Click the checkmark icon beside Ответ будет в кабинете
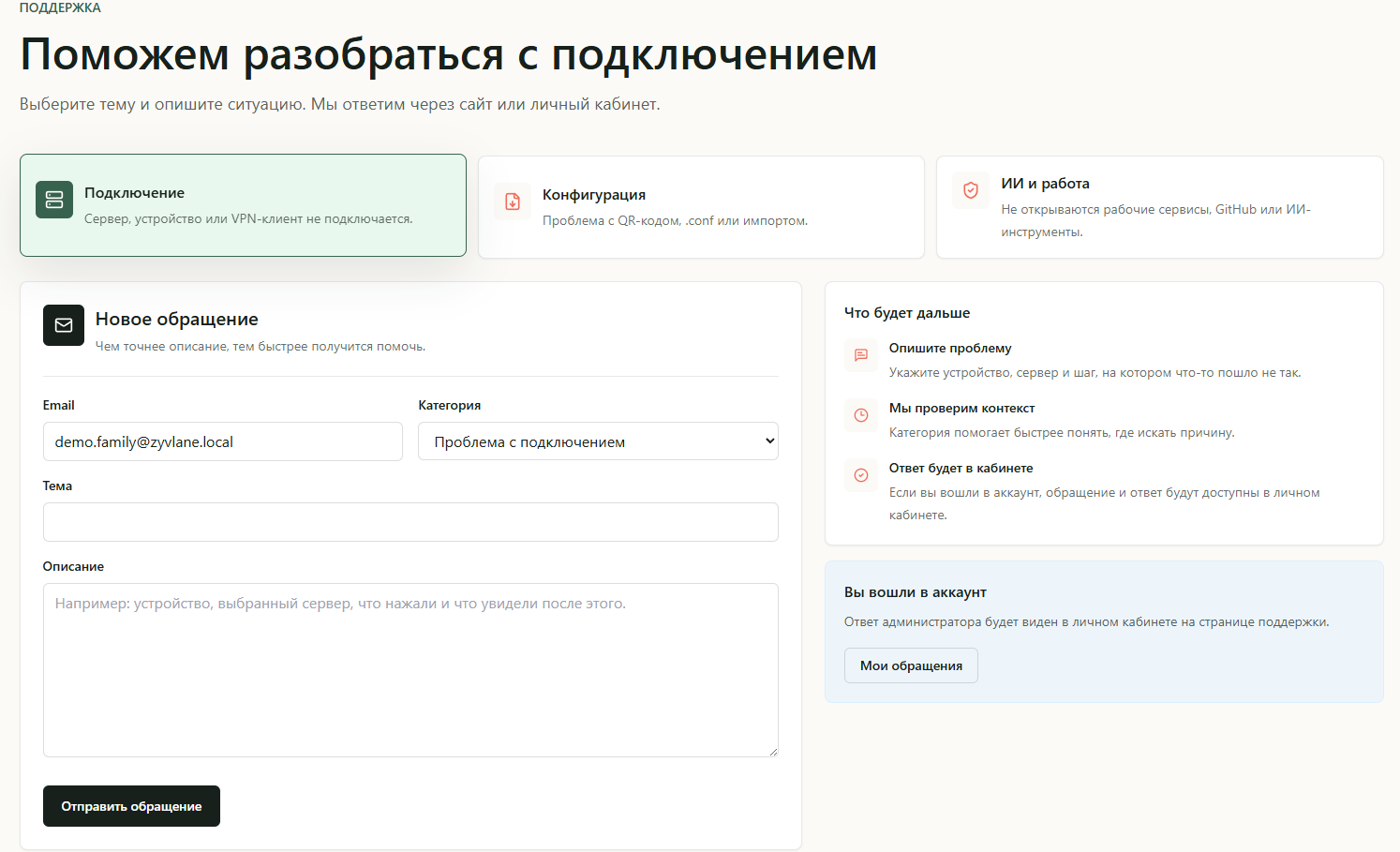Screen dimensions: 1400x852 coord(861,475)
